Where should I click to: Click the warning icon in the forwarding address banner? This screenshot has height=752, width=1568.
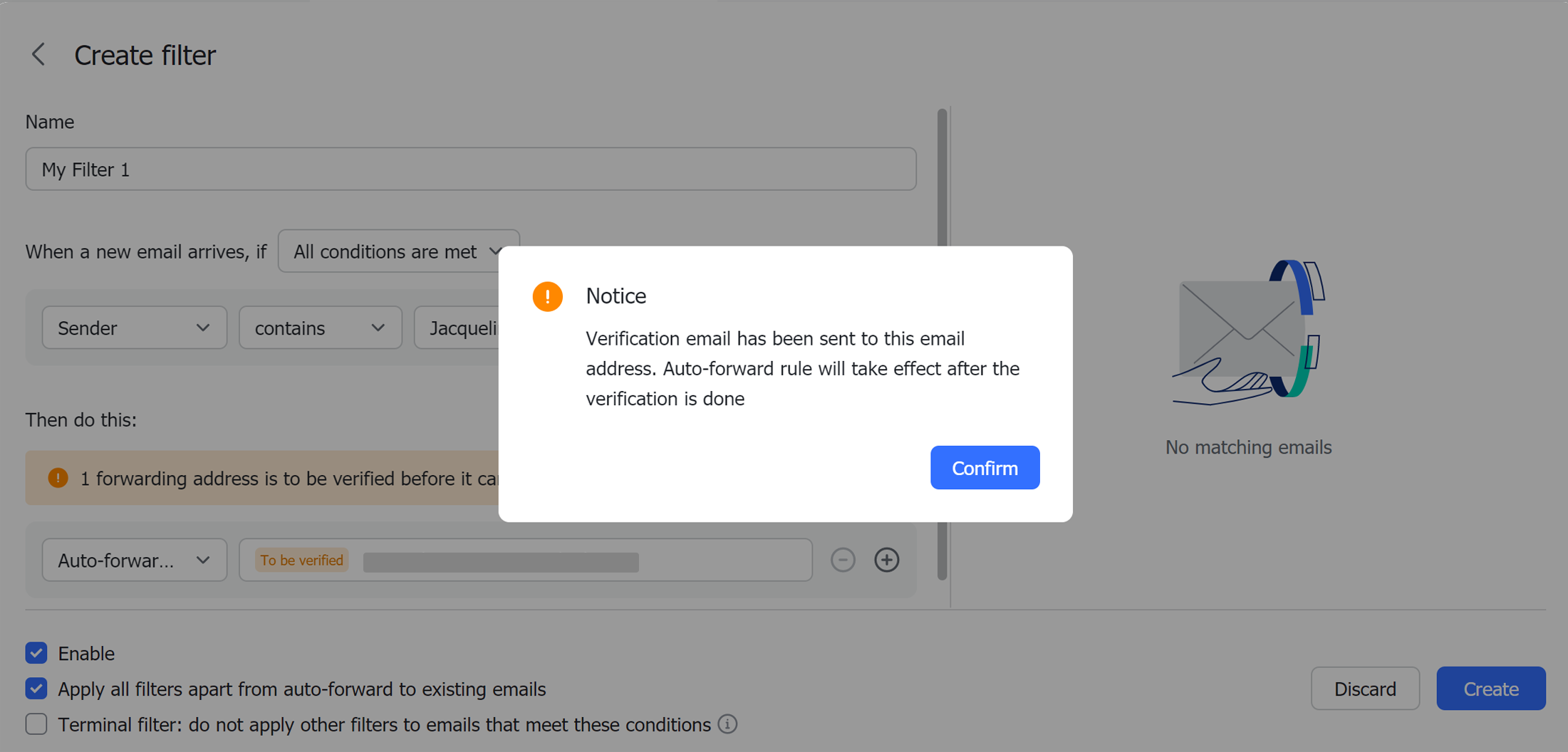57,478
